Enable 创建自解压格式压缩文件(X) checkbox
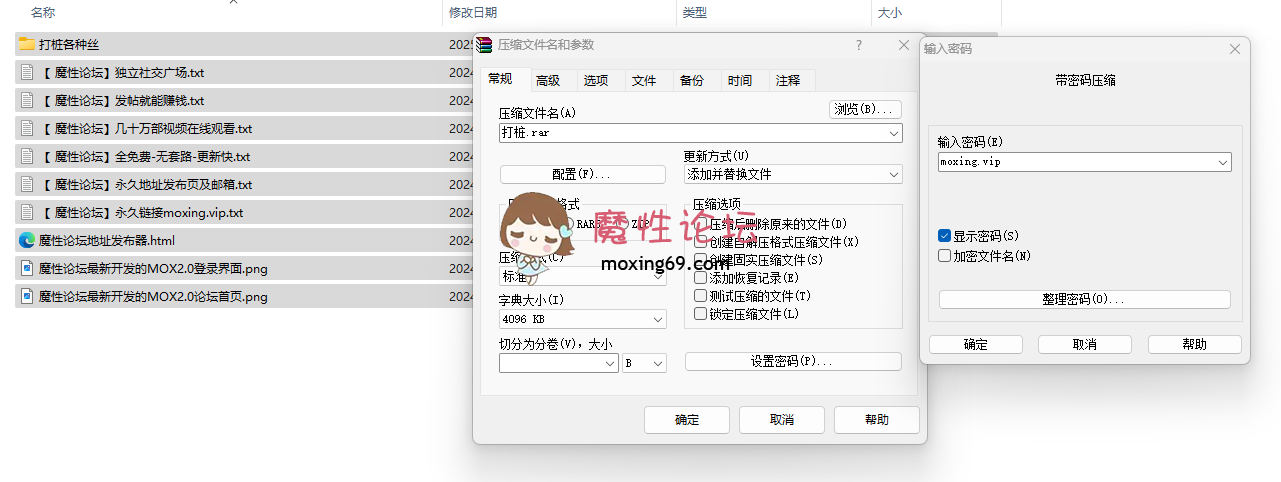This screenshot has height=482, width=1281. (700, 242)
